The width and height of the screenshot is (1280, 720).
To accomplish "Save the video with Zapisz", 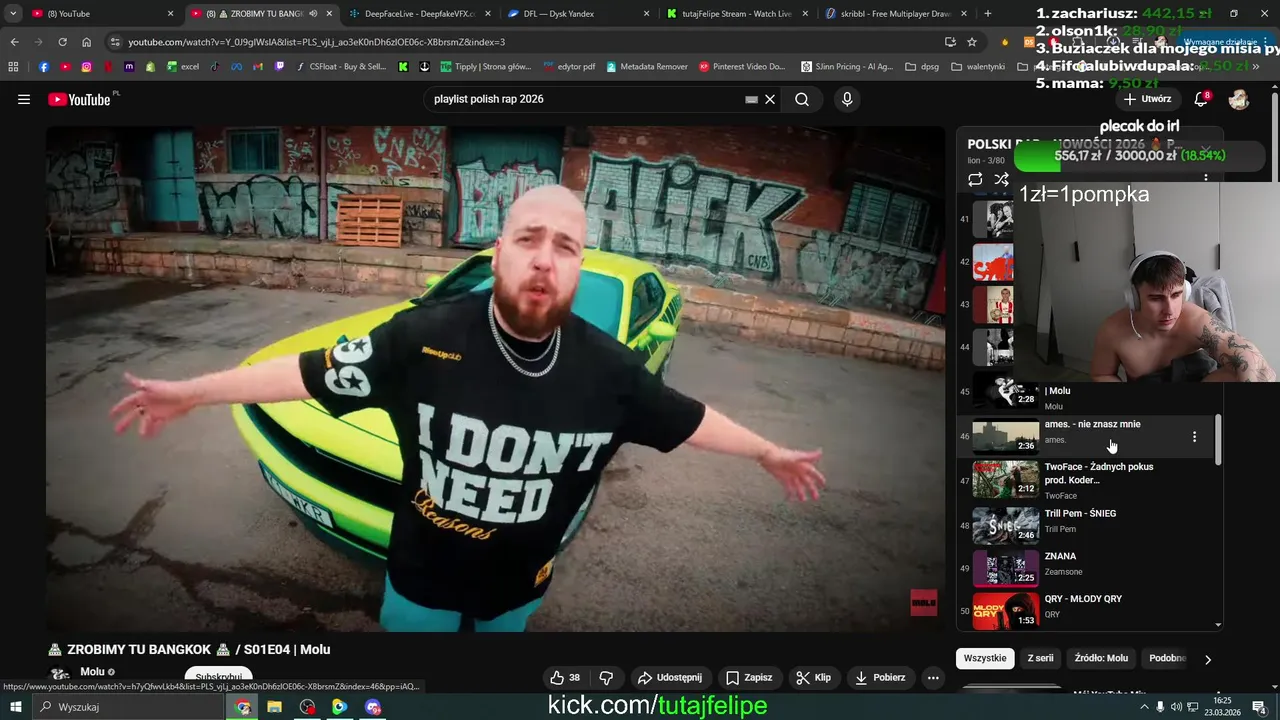I will click(749, 677).
